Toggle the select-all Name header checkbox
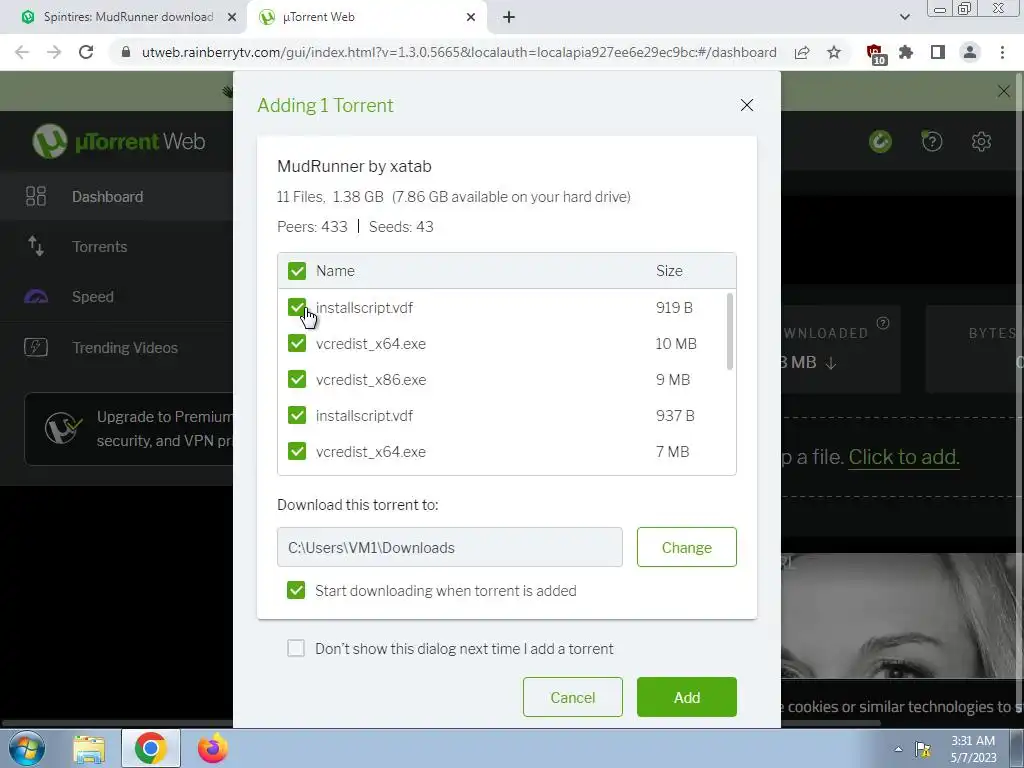1024x768 pixels. point(296,271)
